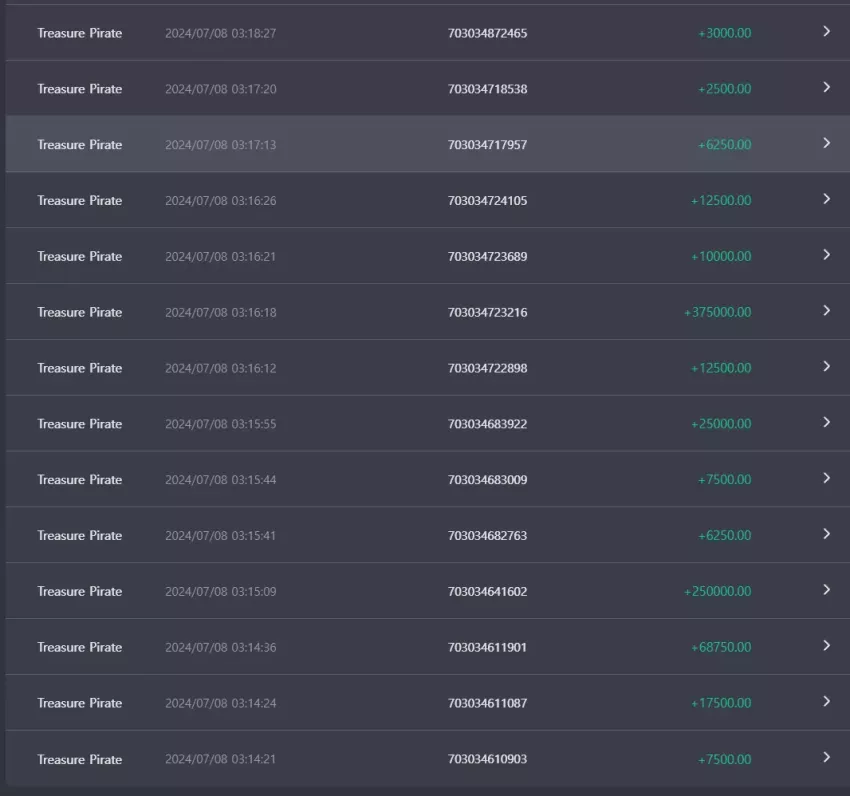The image size is (850, 796).
Task: Click chevron for +68750.00 row
Action: 826,646
